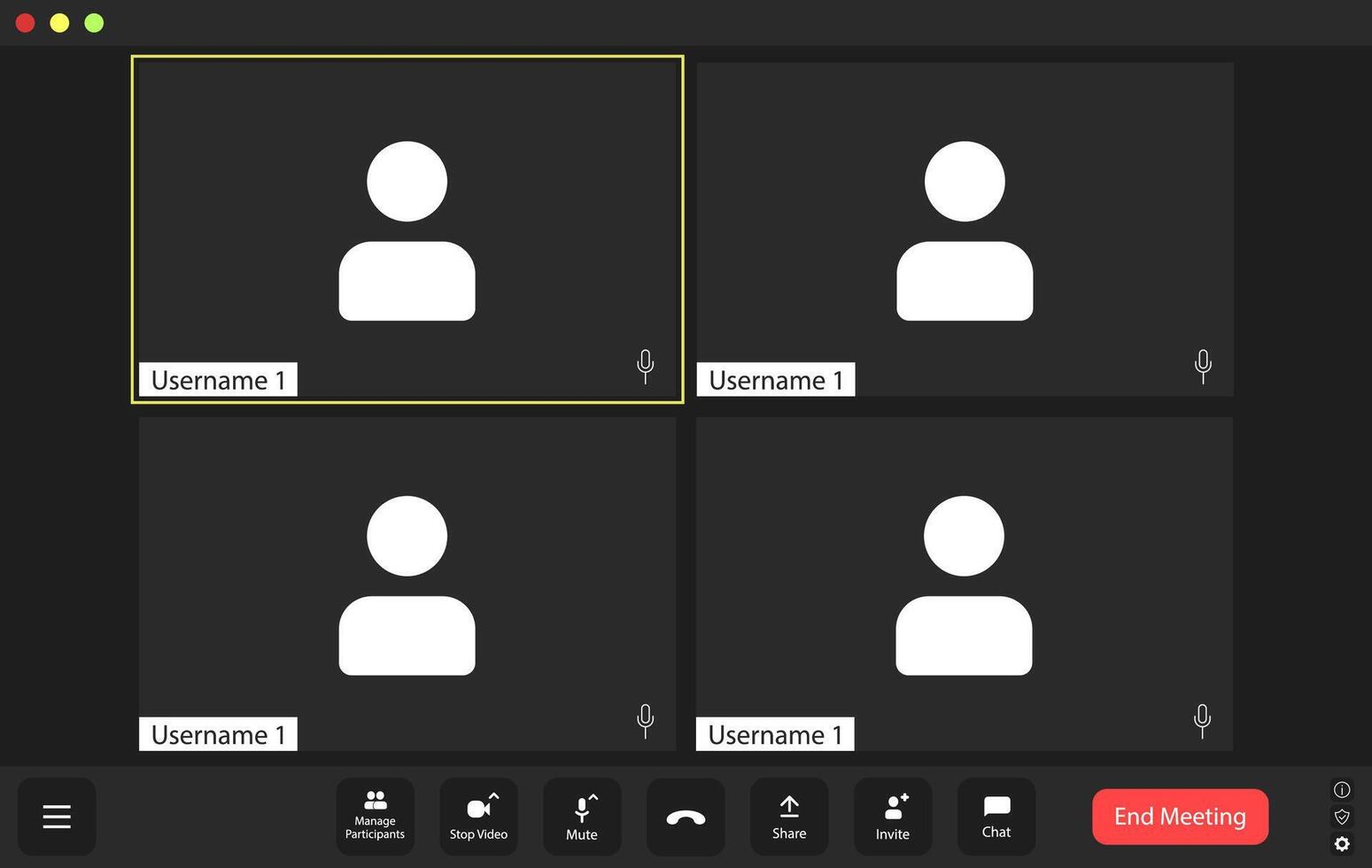Open the meeting info icon

(x=1342, y=789)
